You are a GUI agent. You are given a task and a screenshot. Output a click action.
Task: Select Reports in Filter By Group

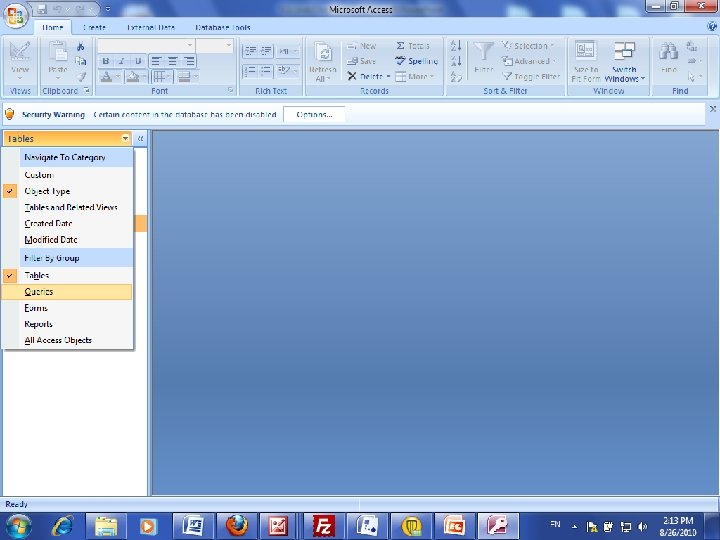(x=68, y=324)
